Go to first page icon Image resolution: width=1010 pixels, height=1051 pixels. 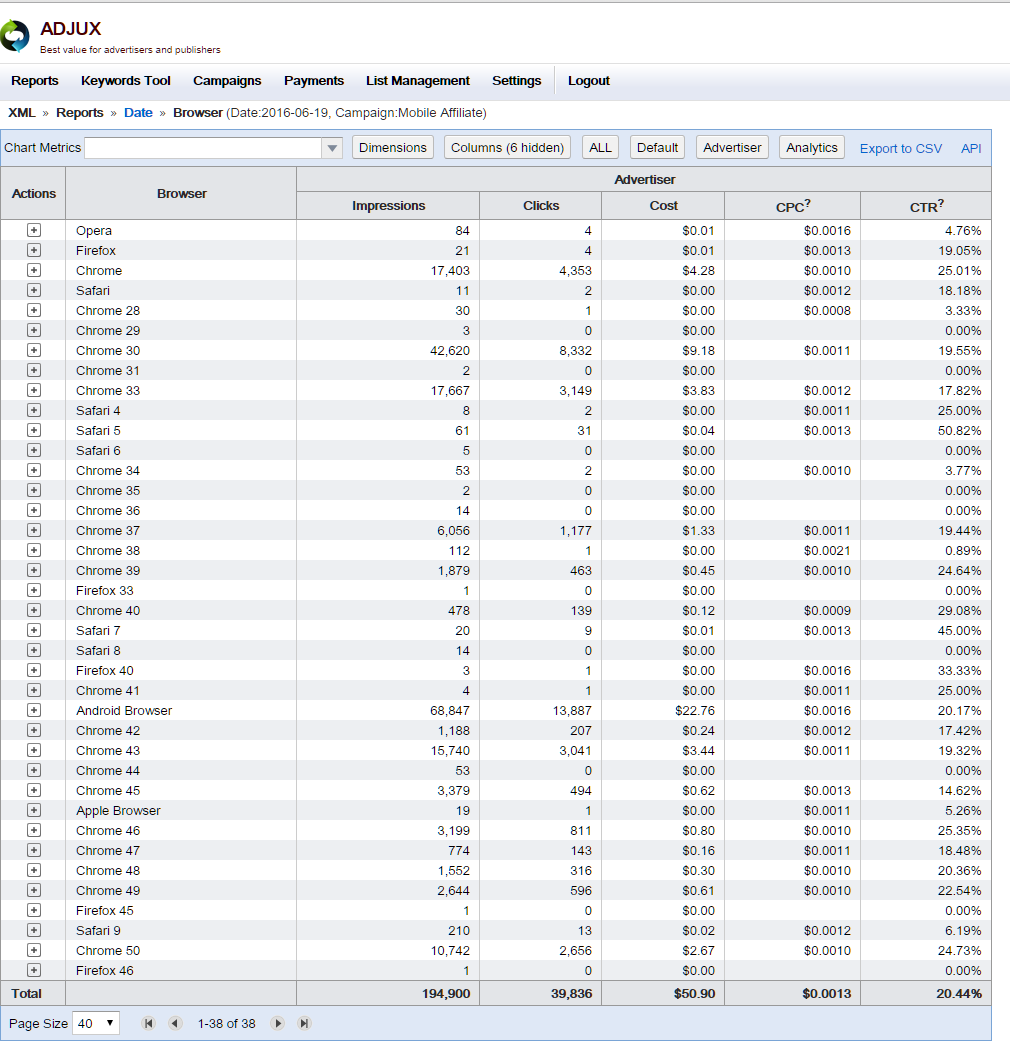coord(149,1023)
